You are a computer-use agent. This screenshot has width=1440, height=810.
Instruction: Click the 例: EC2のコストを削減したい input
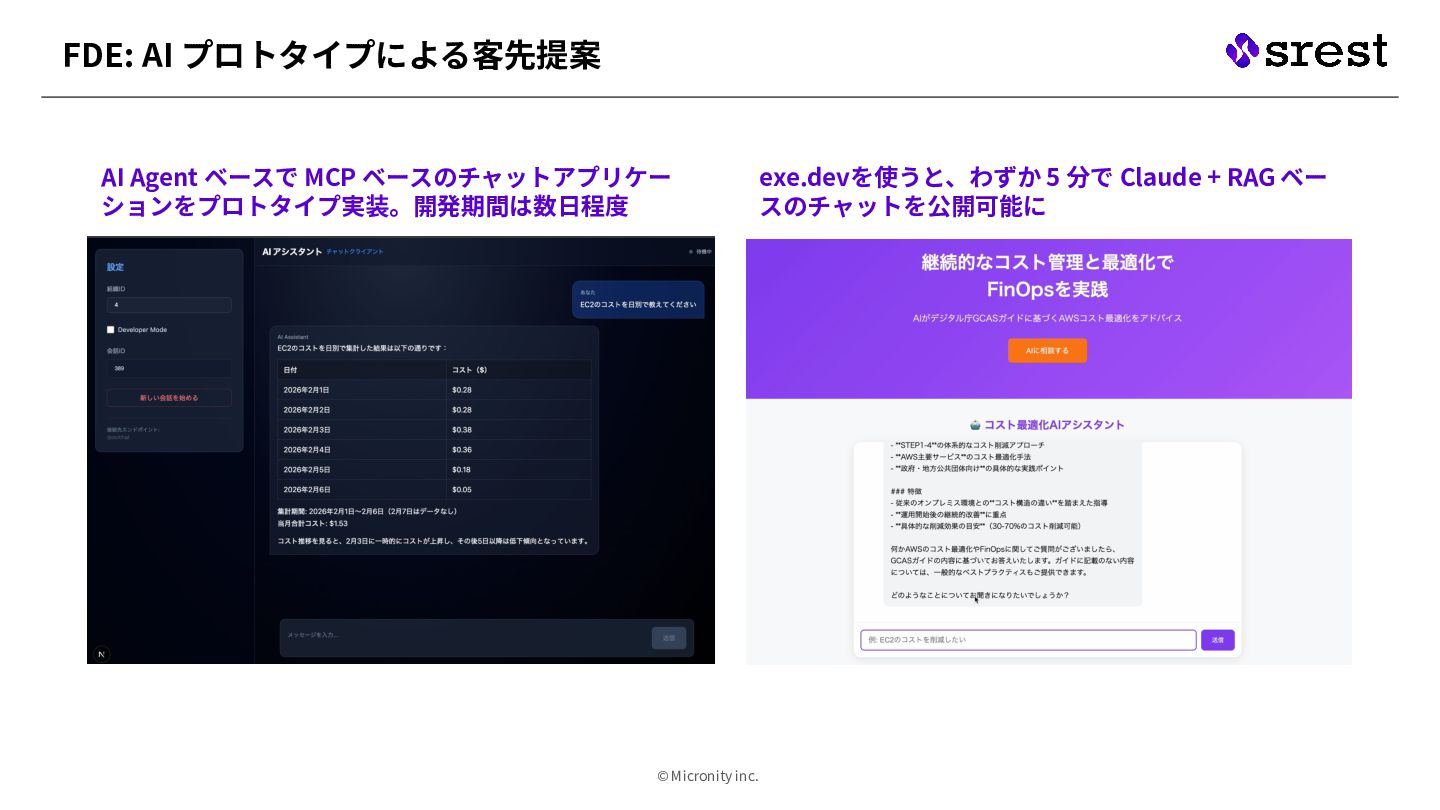tap(1028, 640)
